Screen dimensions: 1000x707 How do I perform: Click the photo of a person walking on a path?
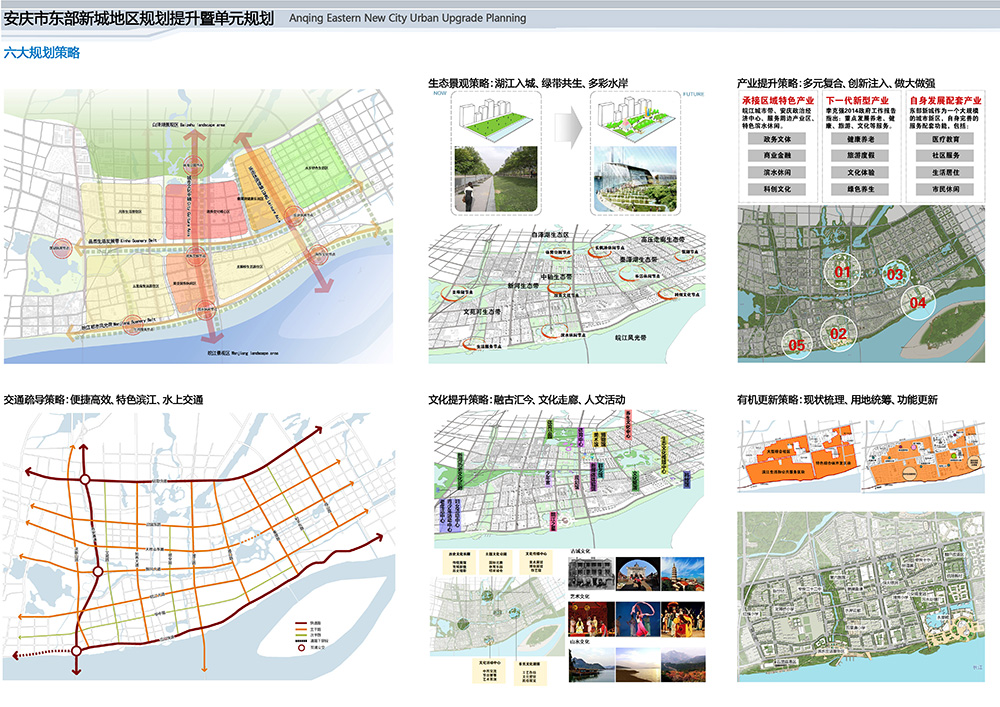(x=496, y=179)
